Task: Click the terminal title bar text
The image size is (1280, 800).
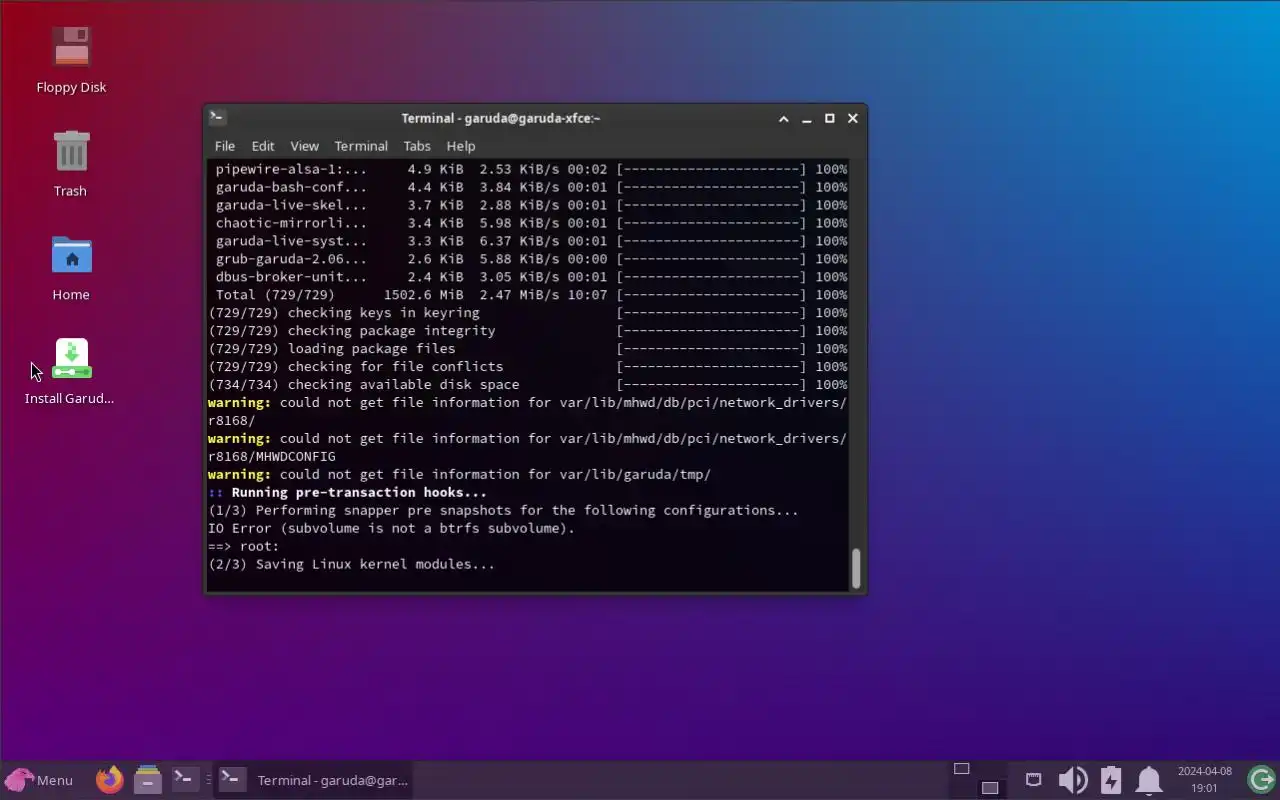Action: coord(501,118)
